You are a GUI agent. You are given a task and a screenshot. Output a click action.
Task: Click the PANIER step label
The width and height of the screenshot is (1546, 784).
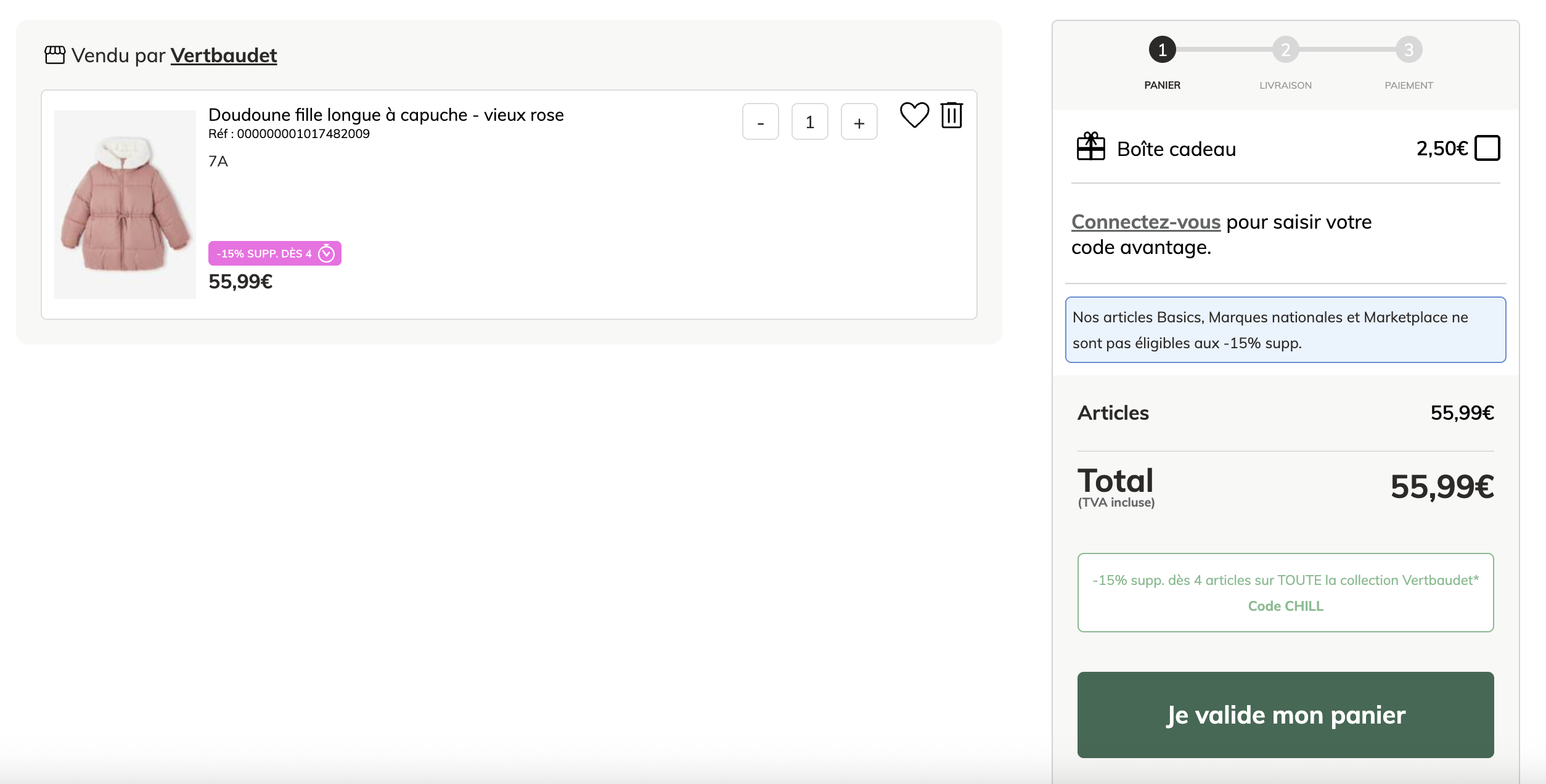click(x=1162, y=85)
